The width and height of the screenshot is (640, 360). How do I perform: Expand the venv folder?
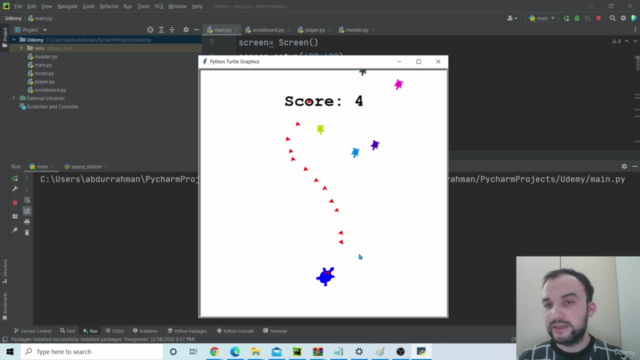click(21, 48)
